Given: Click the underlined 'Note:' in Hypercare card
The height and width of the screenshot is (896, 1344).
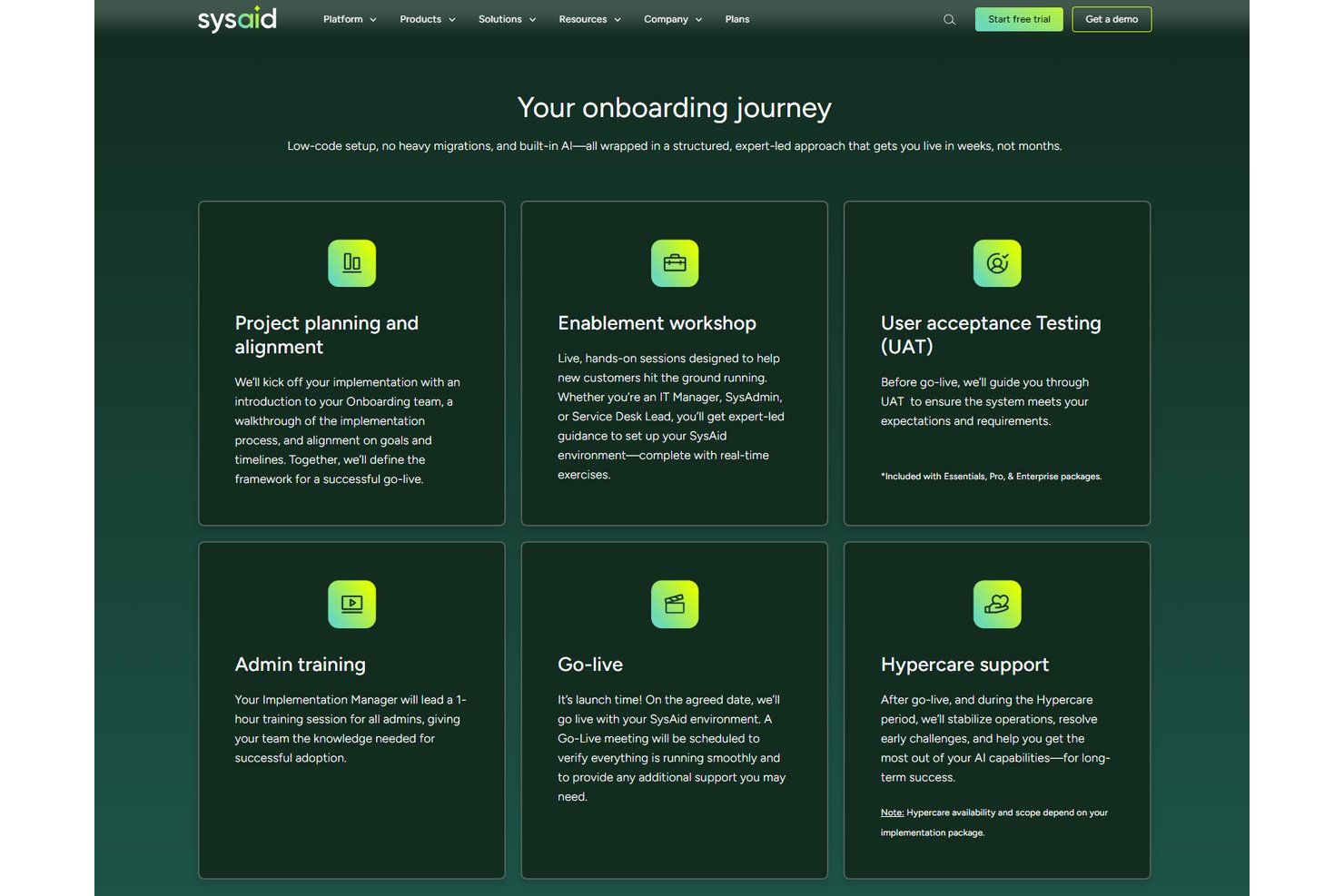Looking at the screenshot, I should pos(892,813).
